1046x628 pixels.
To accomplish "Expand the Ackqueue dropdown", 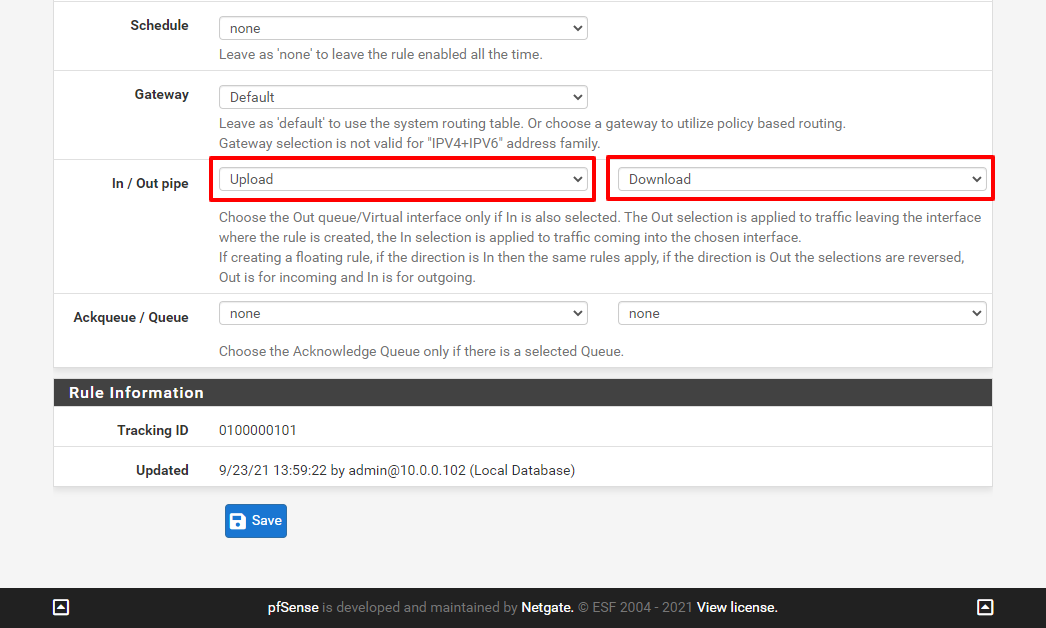I will 403,313.
